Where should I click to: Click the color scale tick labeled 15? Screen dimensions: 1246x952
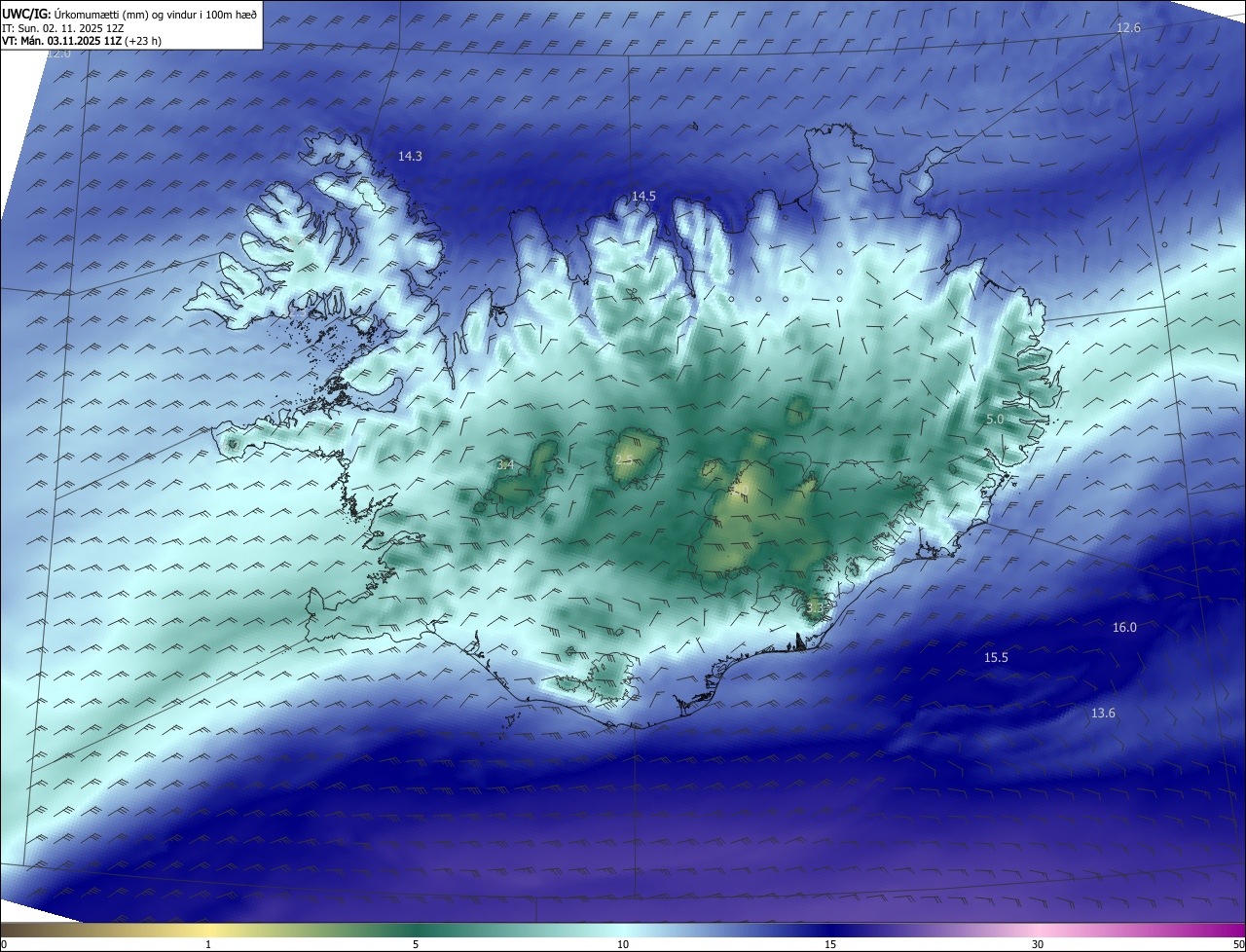pyautogui.click(x=830, y=944)
